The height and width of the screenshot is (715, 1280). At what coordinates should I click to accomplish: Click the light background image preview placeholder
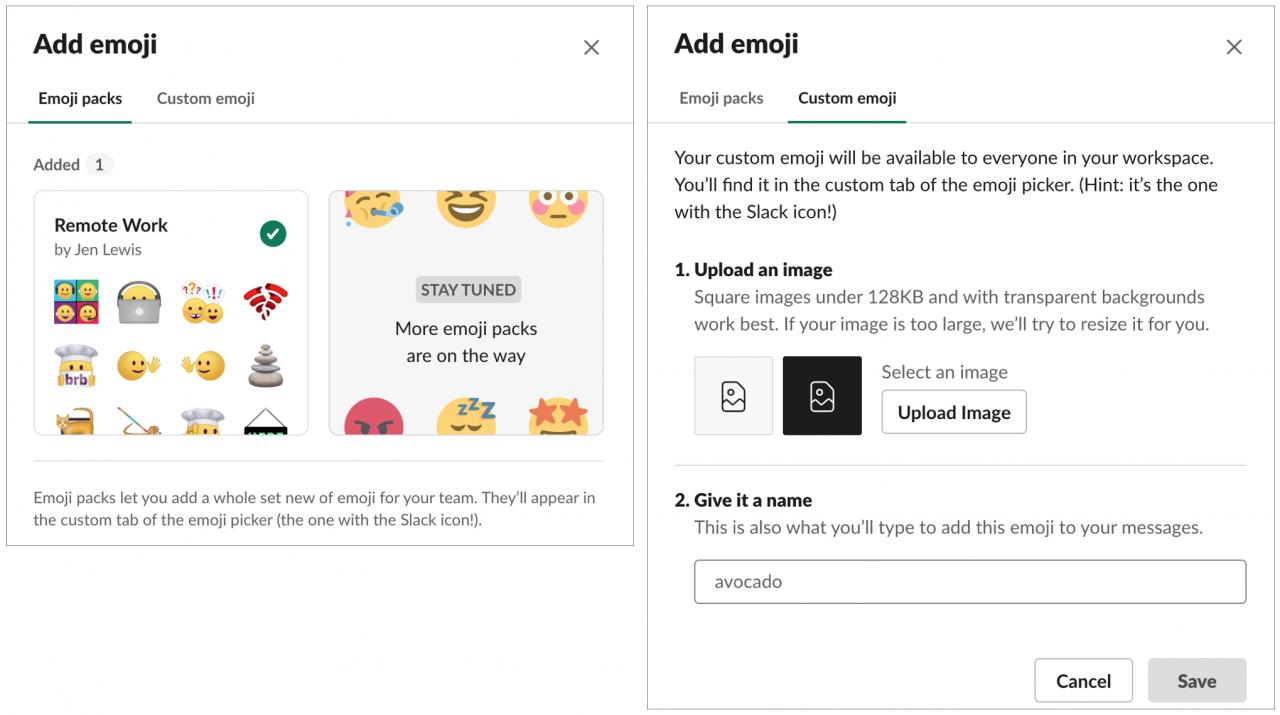pyautogui.click(x=733, y=396)
